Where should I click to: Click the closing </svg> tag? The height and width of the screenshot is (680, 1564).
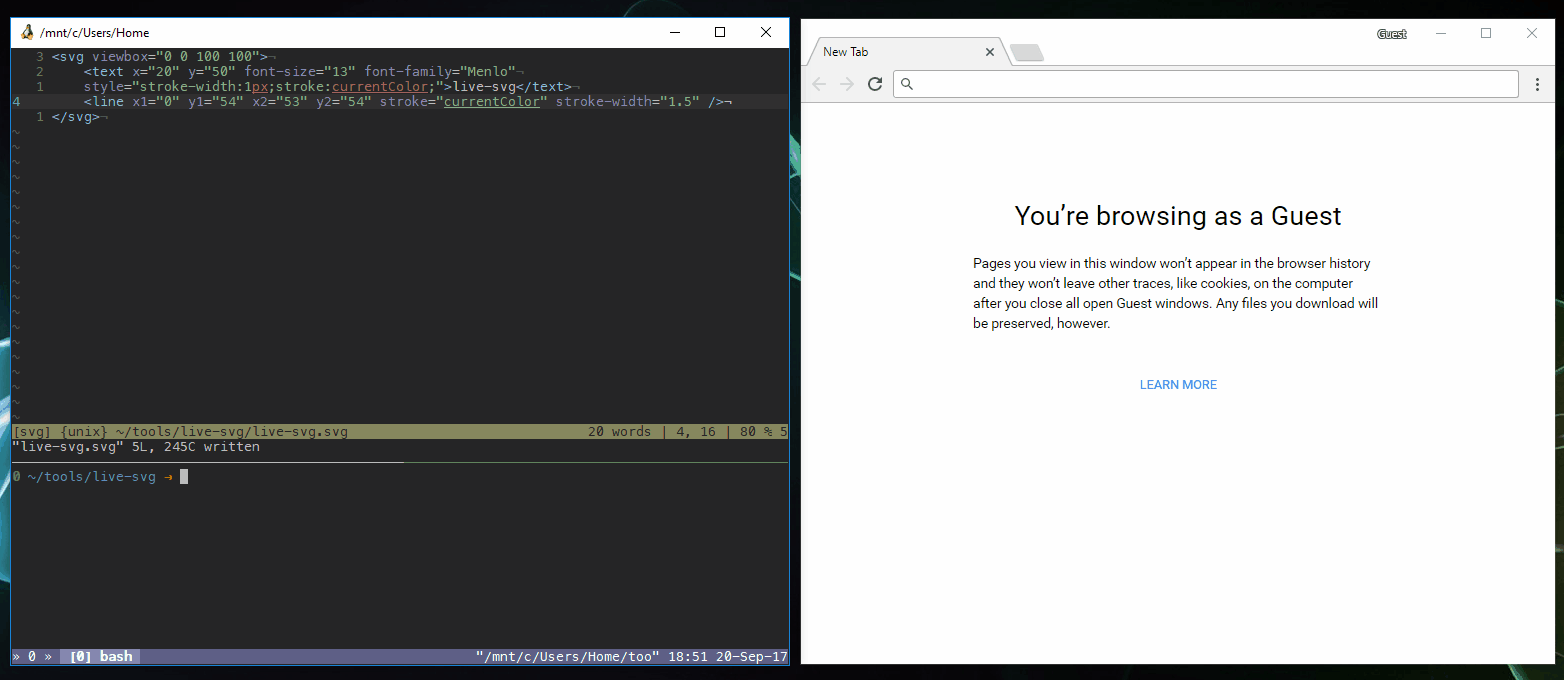[75, 117]
